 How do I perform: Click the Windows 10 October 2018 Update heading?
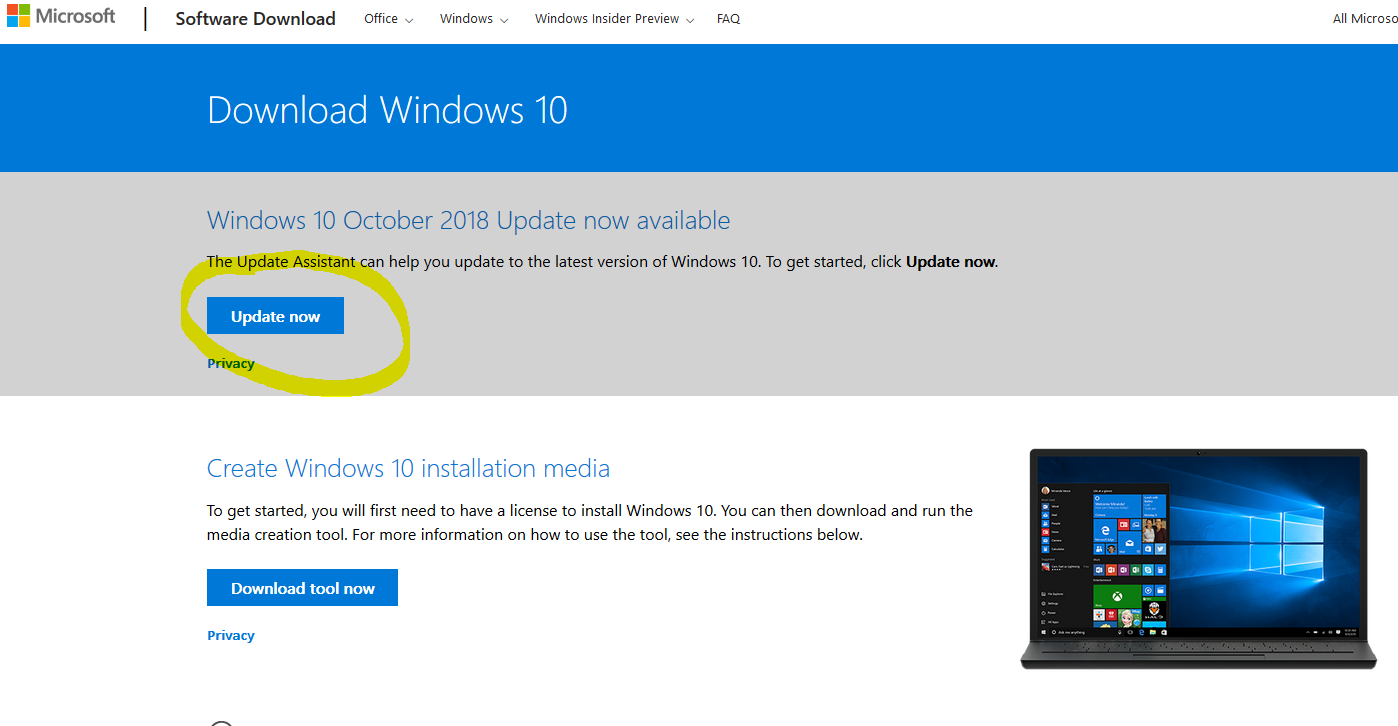[468, 220]
